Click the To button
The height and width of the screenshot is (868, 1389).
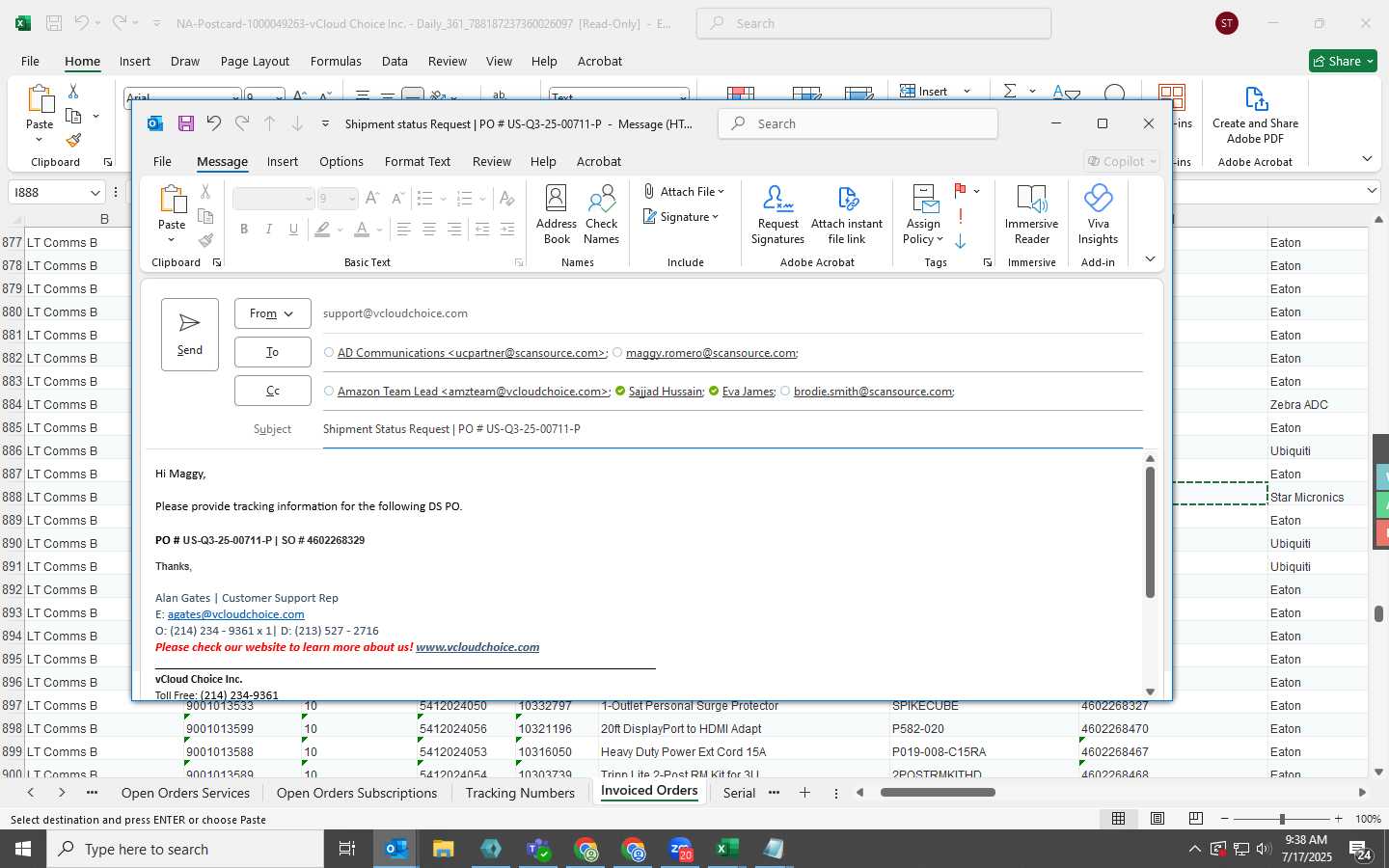click(x=272, y=352)
